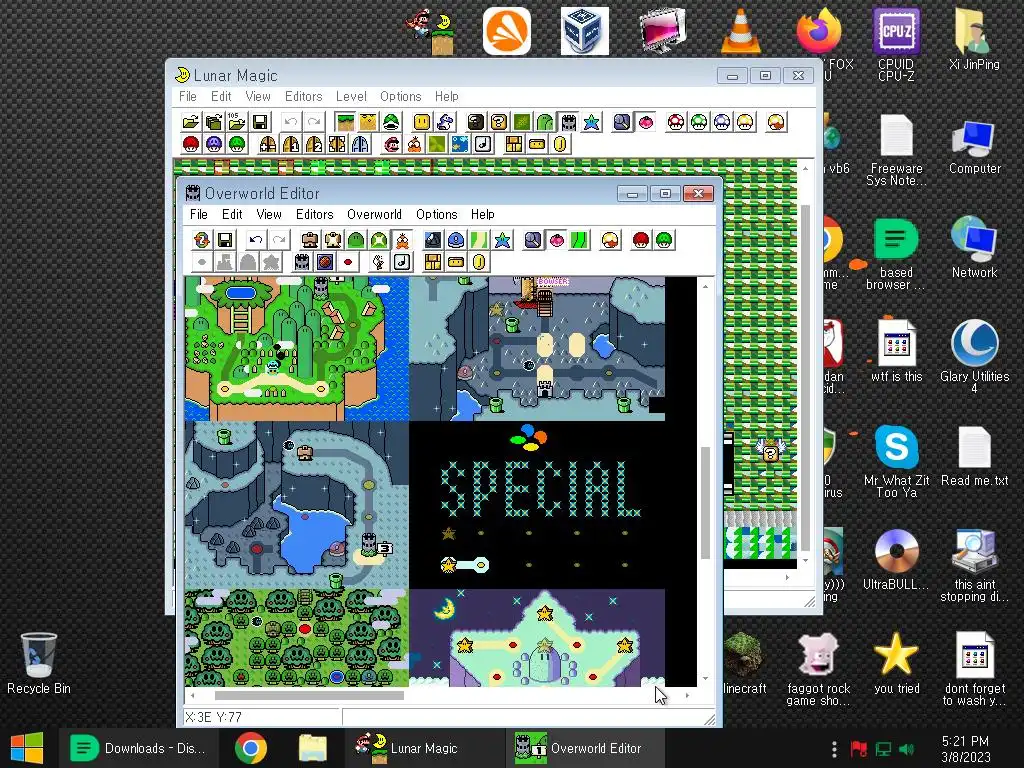Select the blue switch dome icon in Overworld Editor
1024x768 pixels.
point(456,240)
